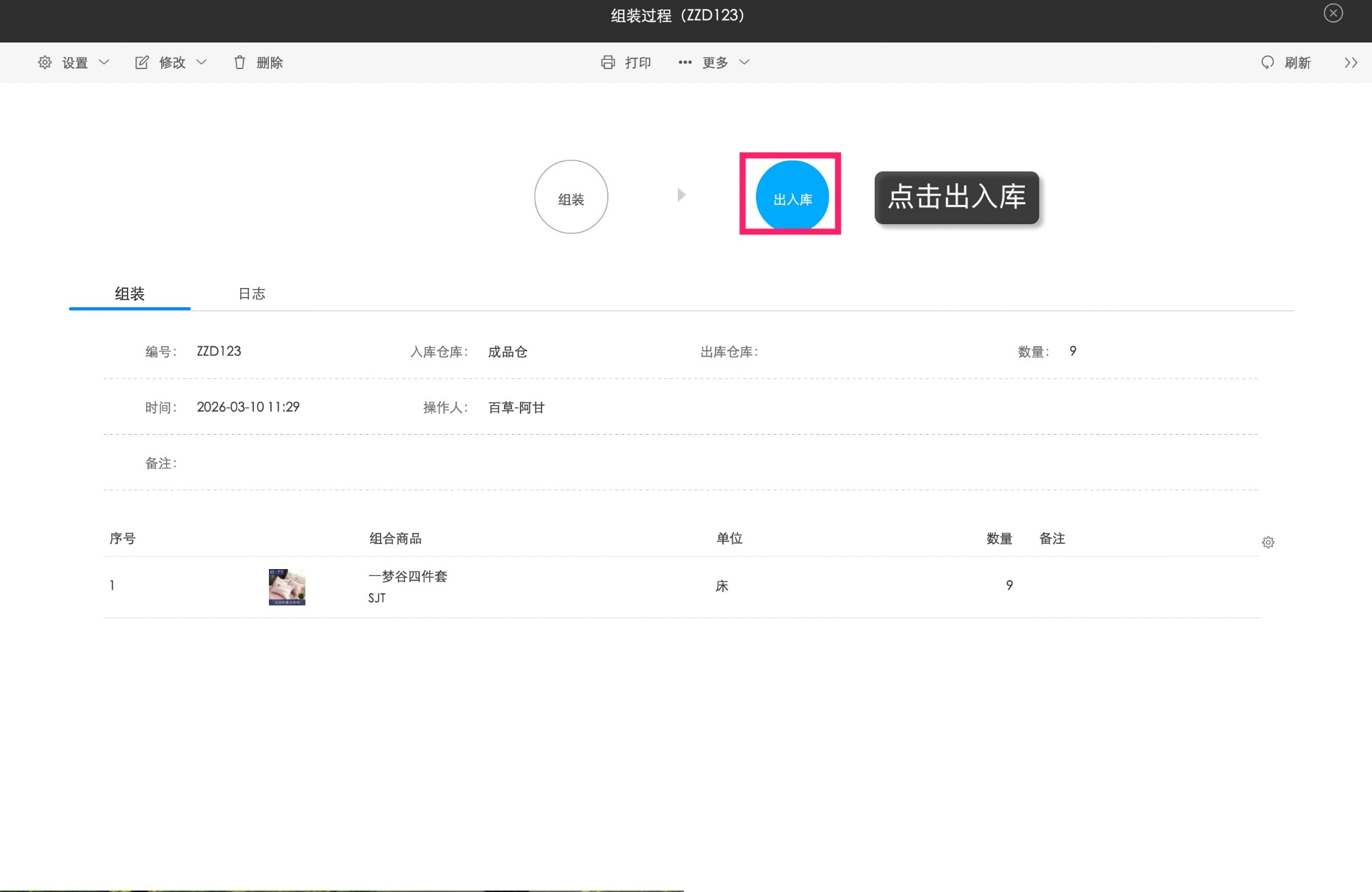Viewport: 1372px width, 892px height.
Task: Click the product image thumbnail
Action: click(287, 586)
